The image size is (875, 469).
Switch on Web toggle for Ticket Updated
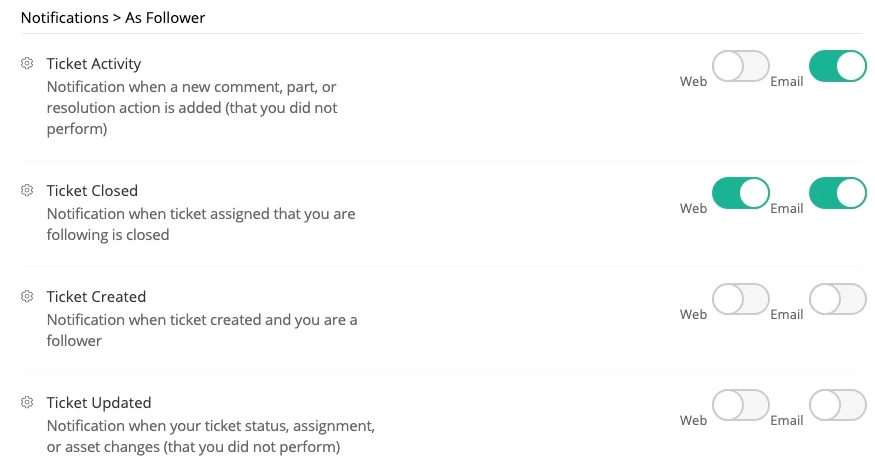(740, 405)
